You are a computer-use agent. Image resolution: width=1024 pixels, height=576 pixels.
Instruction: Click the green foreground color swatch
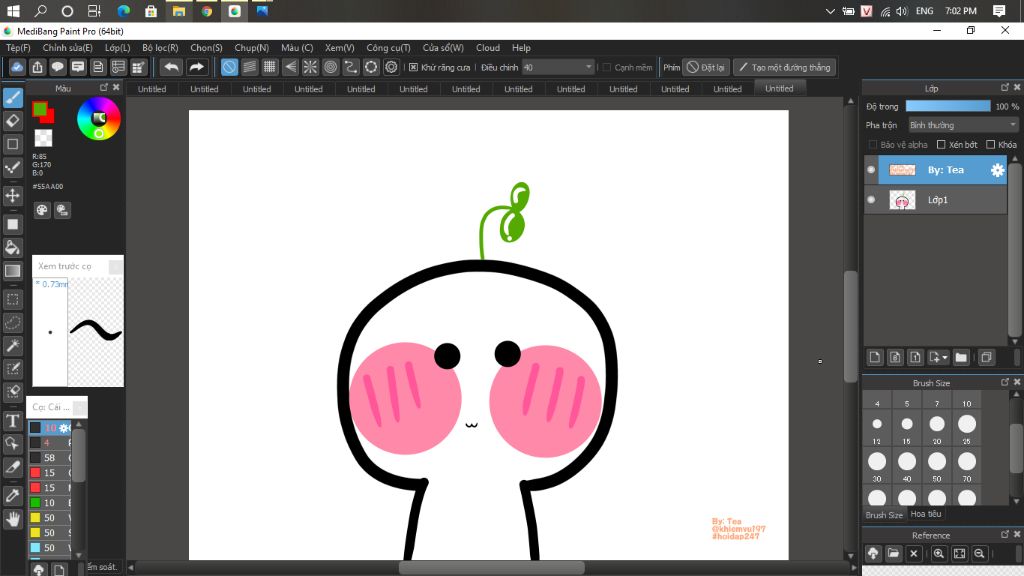pos(39,108)
